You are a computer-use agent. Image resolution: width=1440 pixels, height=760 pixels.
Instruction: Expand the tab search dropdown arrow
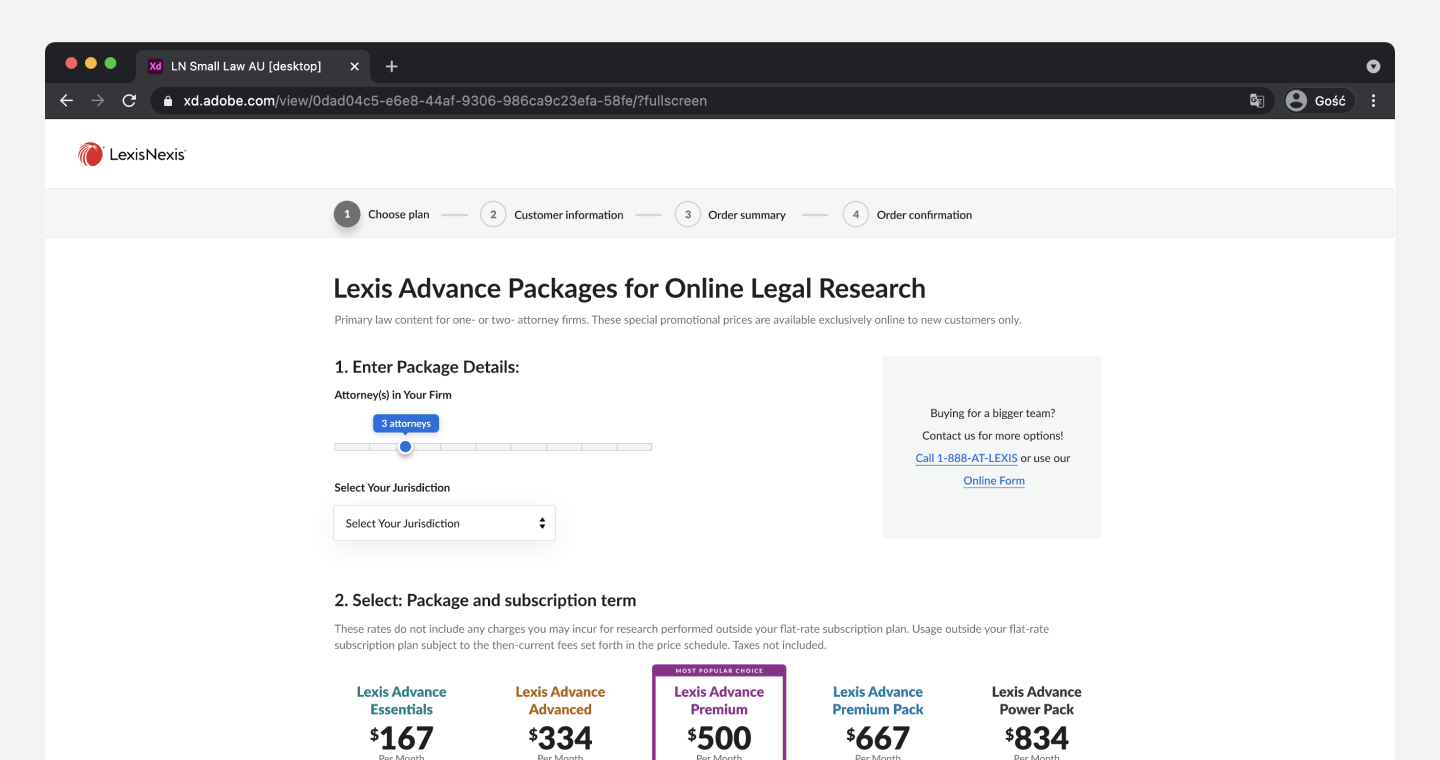point(1373,66)
